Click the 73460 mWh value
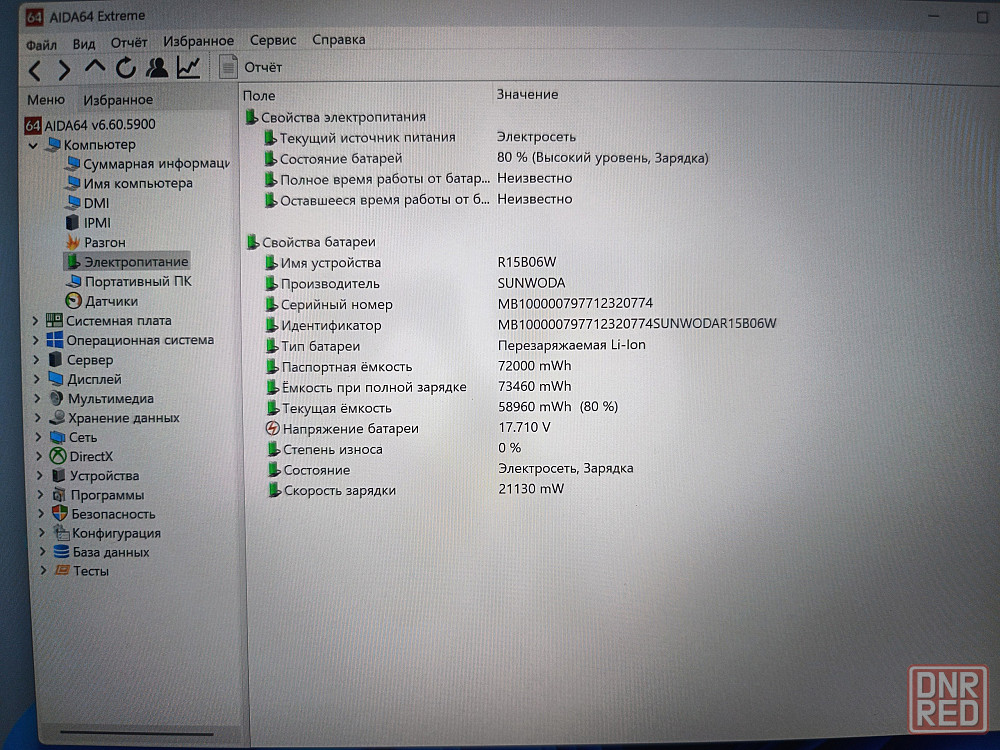 [534, 386]
